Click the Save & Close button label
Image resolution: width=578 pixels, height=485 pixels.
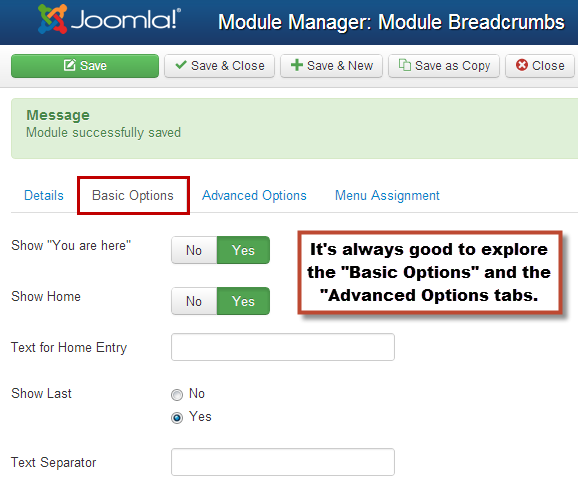(x=228, y=66)
